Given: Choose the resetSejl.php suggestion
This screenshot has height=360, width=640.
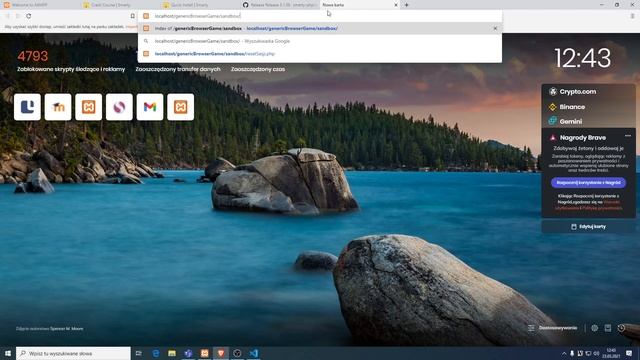Looking at the screenshot, I should 320,54.
